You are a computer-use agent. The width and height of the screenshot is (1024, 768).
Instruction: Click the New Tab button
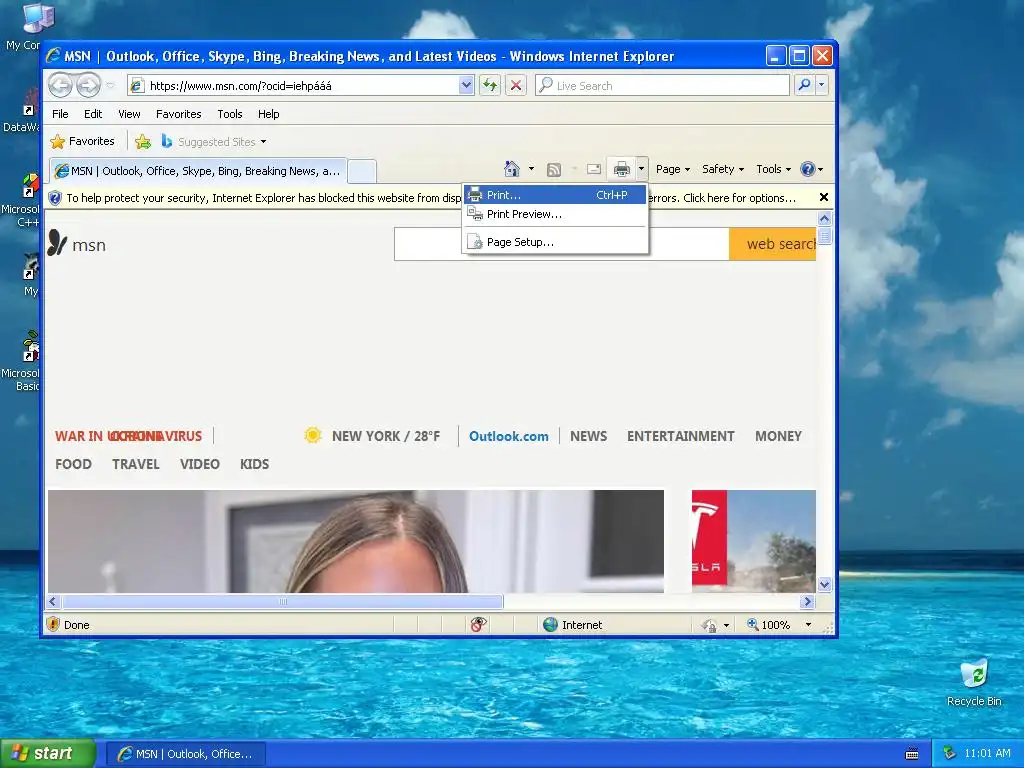pos(362,171)
